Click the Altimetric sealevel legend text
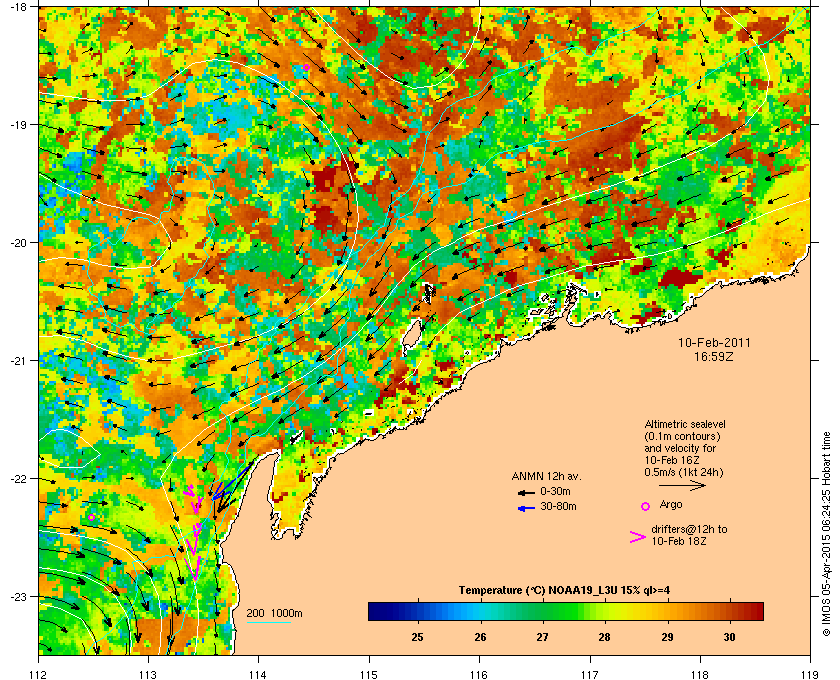Image resolution: width=840 pixels, height=680 pixels. (x=685, y=424)
